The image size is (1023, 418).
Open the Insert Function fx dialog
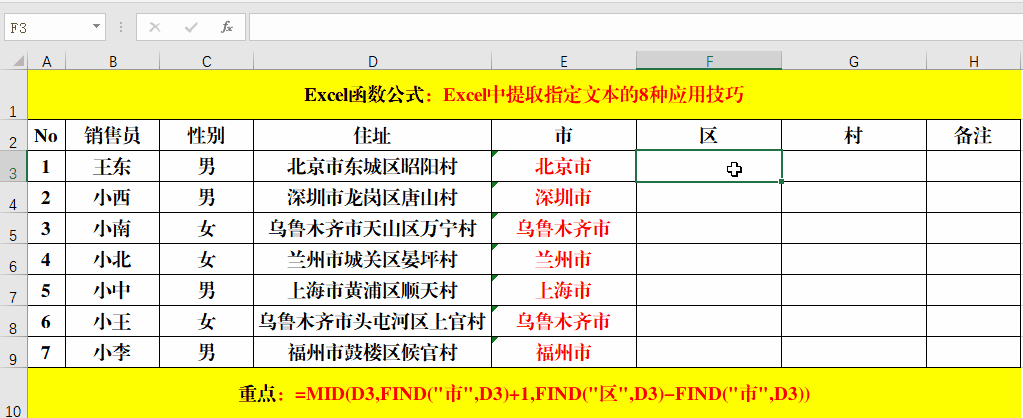click(x=227, y=27)
